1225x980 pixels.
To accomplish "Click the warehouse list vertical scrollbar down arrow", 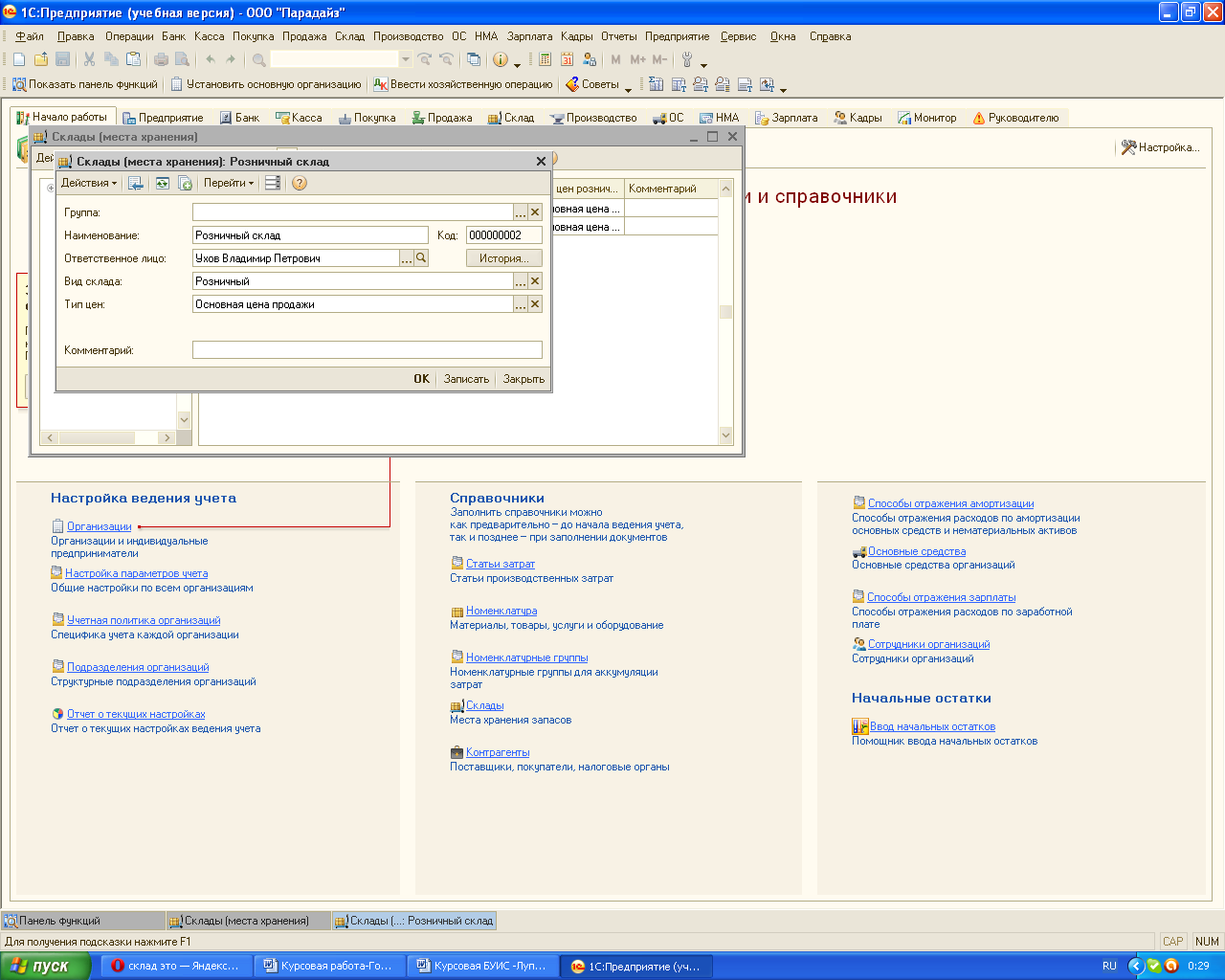I will pyautogui.click(x=725, y=435).
